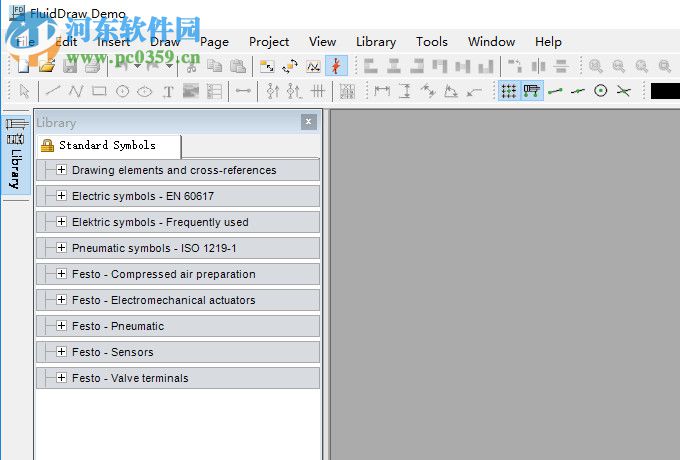
Task: Toggle the snap-to-grid button
Action: point(509,91)
